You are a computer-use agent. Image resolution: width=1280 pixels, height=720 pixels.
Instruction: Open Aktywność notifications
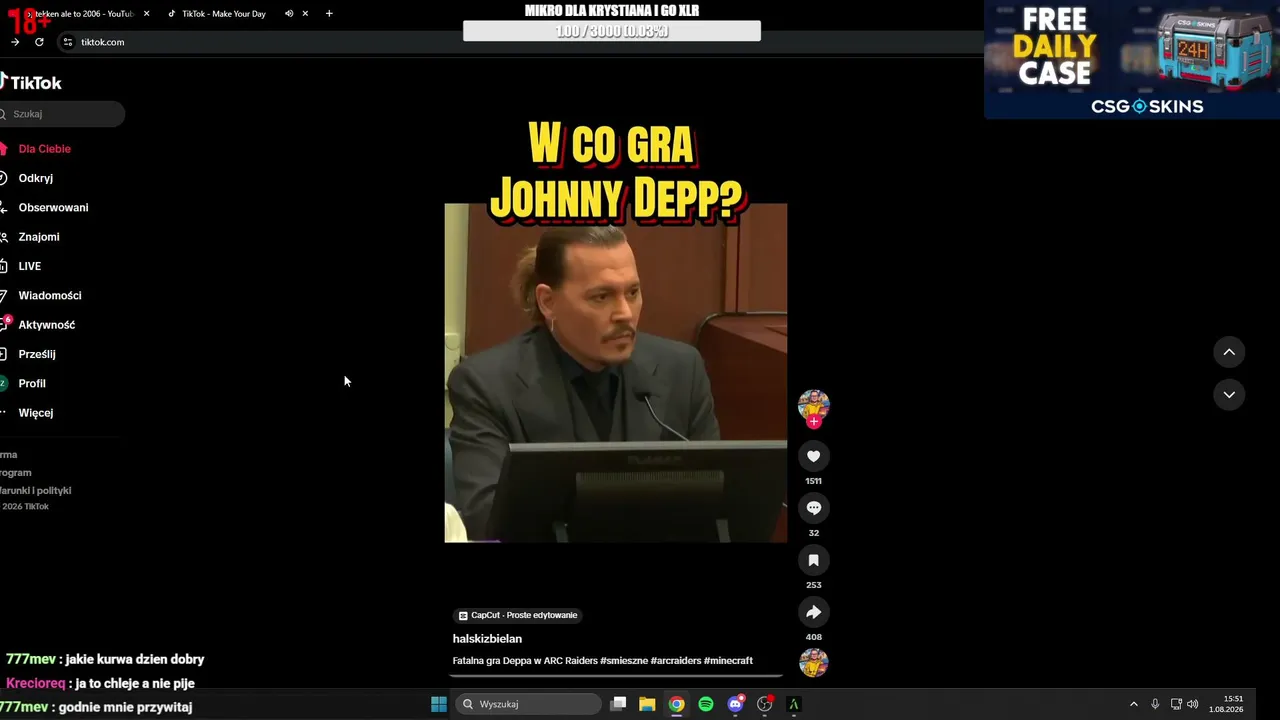[46, 325]
